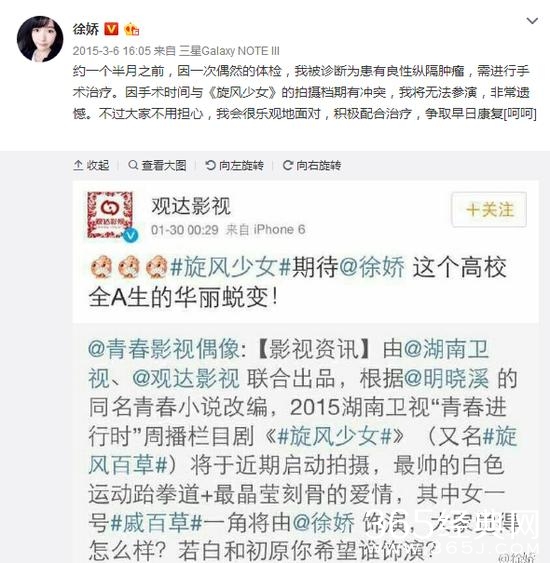Open the #戚百草# hashtag link
Image resolution: width=550 pixels, height=563 pixels.
coord(156,523)
